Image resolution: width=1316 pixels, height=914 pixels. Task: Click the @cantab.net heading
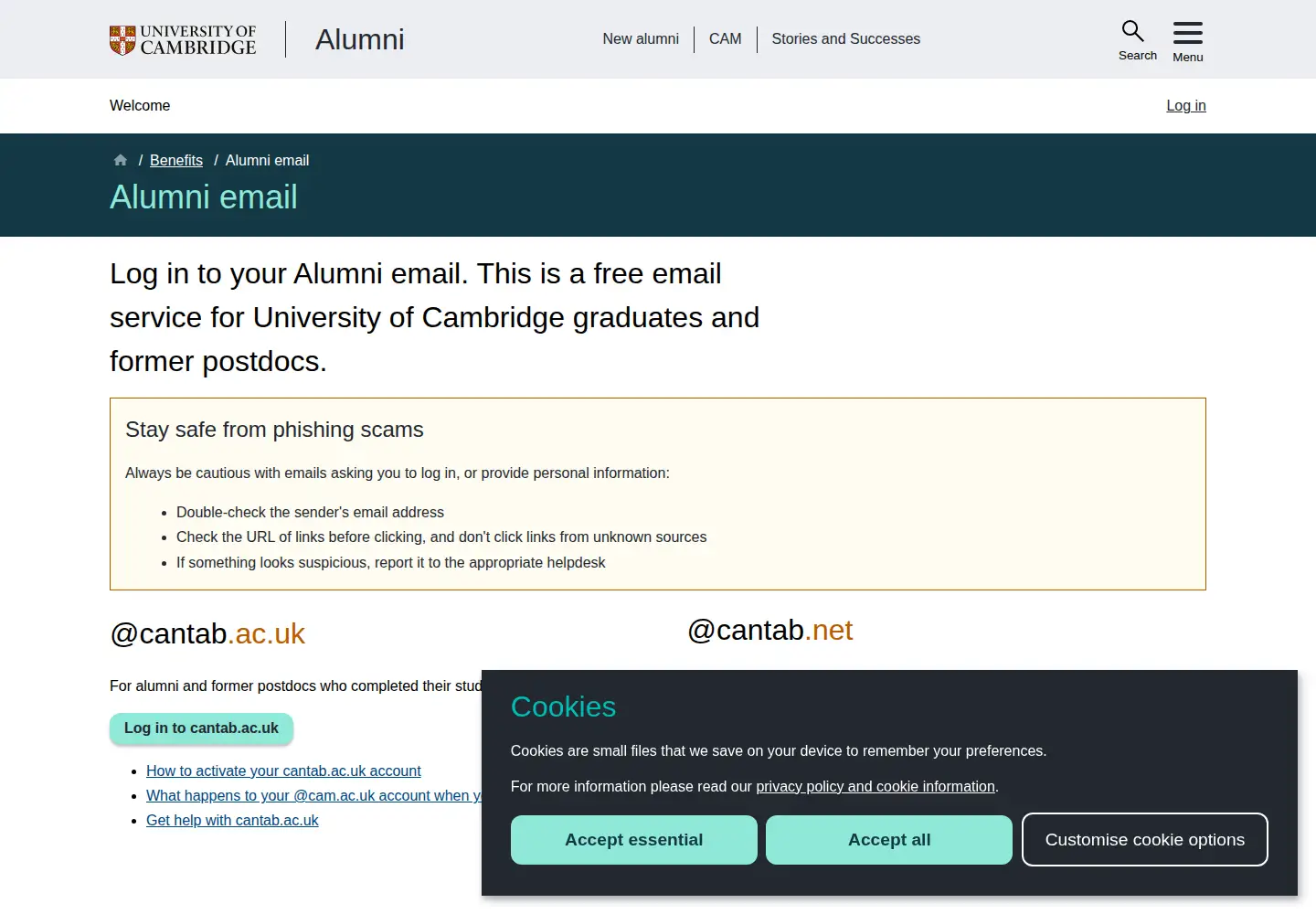click(769, 630)
